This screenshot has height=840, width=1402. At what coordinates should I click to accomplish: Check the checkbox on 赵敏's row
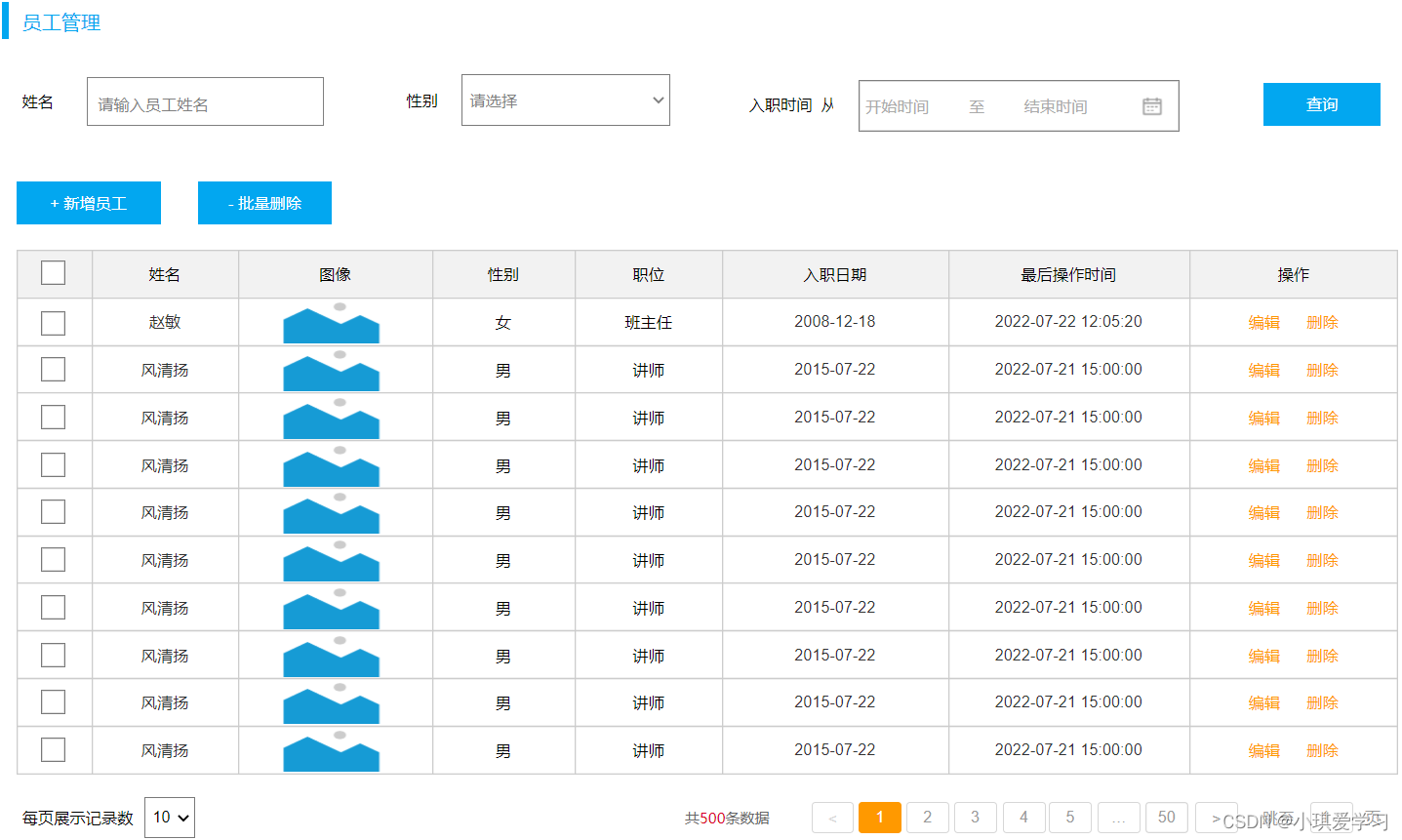coord(53,322)
